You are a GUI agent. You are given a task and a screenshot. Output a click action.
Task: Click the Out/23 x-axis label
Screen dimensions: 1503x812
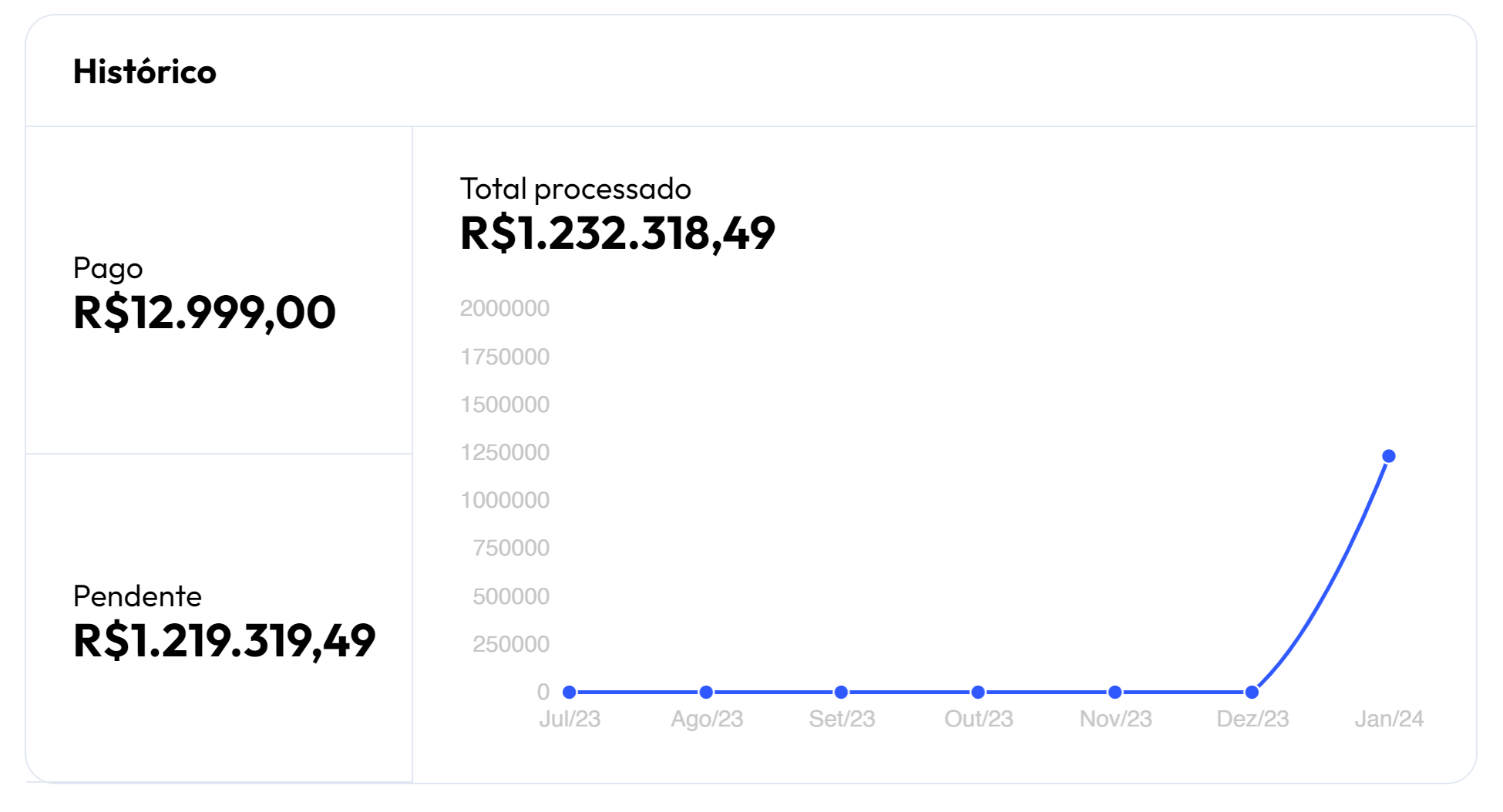pyautogui.click(x=978, y=719)
